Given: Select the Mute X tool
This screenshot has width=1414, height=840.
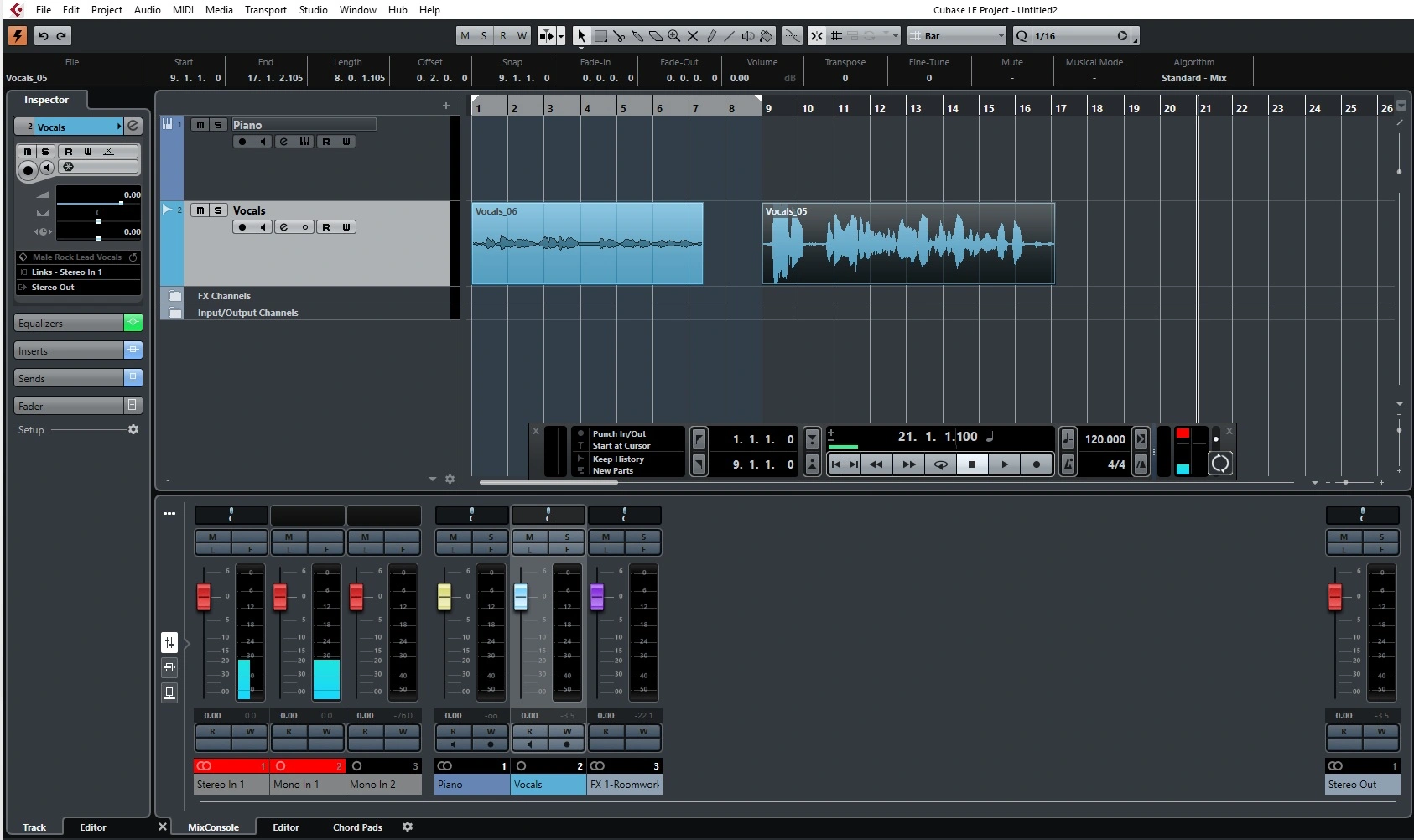Looking at the screenshot, I should (693, 36).
